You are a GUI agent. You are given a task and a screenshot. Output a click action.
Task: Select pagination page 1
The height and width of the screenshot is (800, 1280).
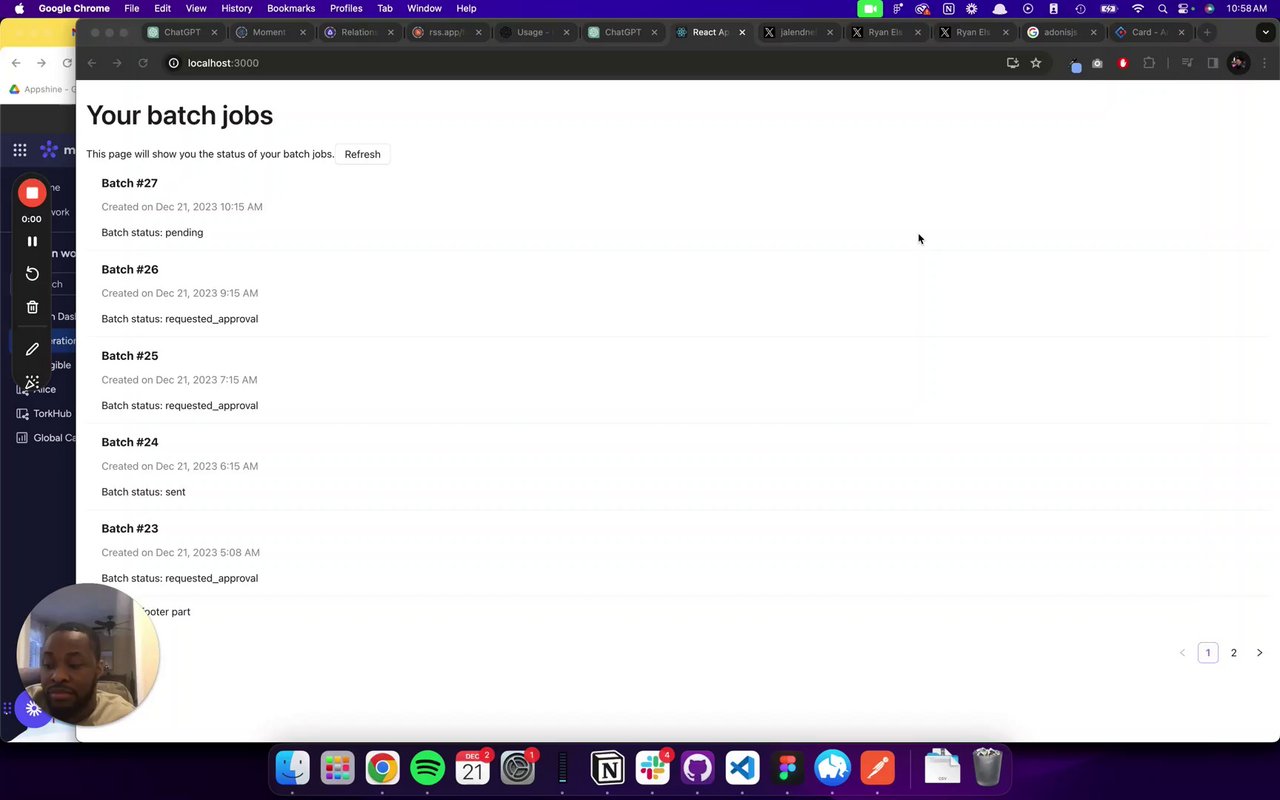coord(1208,653)
